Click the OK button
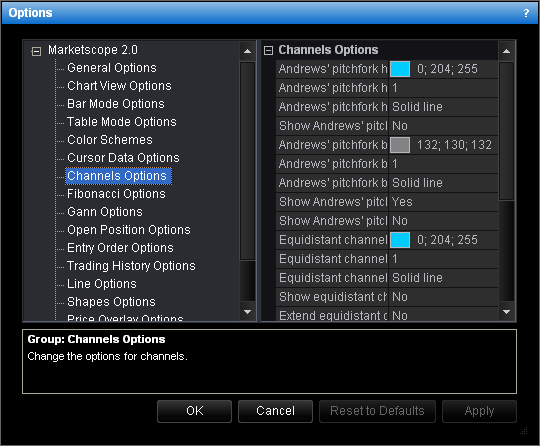 (195, 411)
